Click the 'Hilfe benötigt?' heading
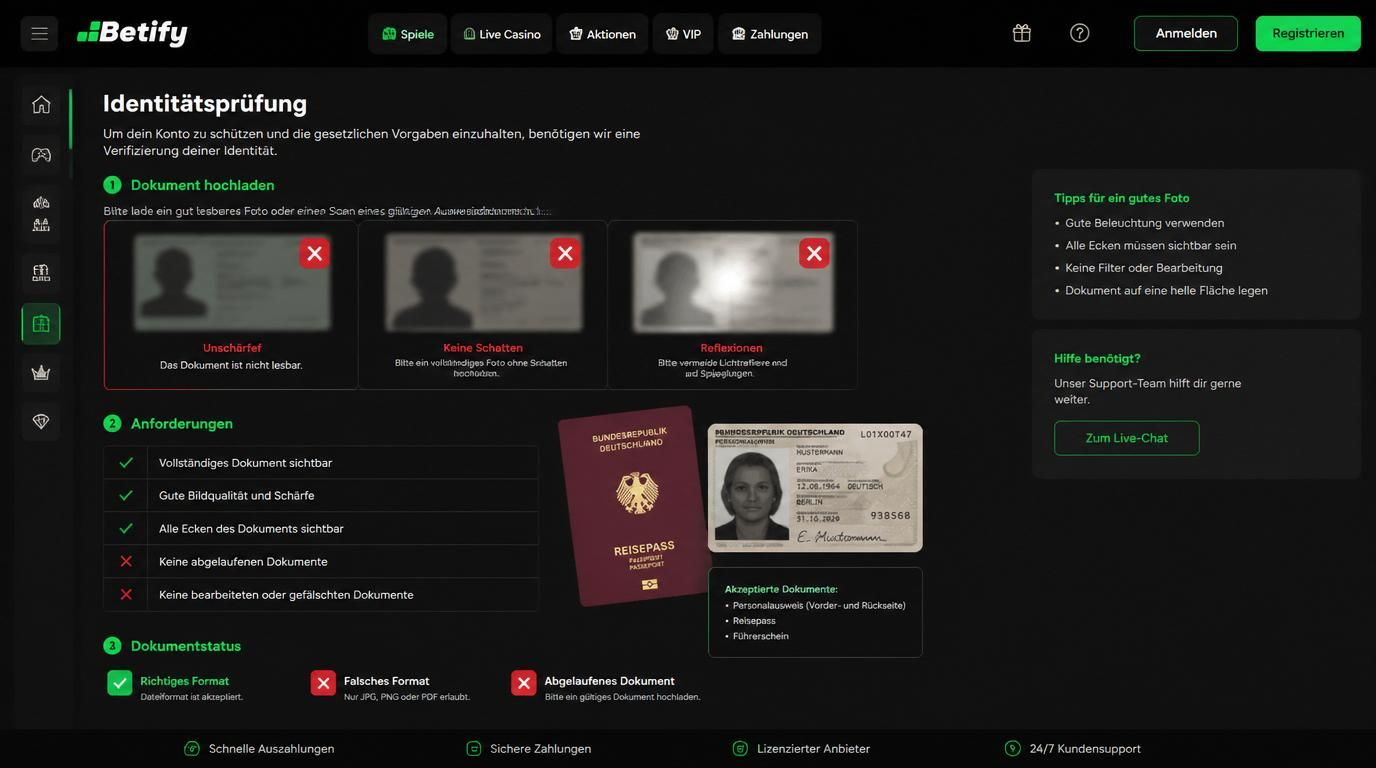 (1097, 358)
